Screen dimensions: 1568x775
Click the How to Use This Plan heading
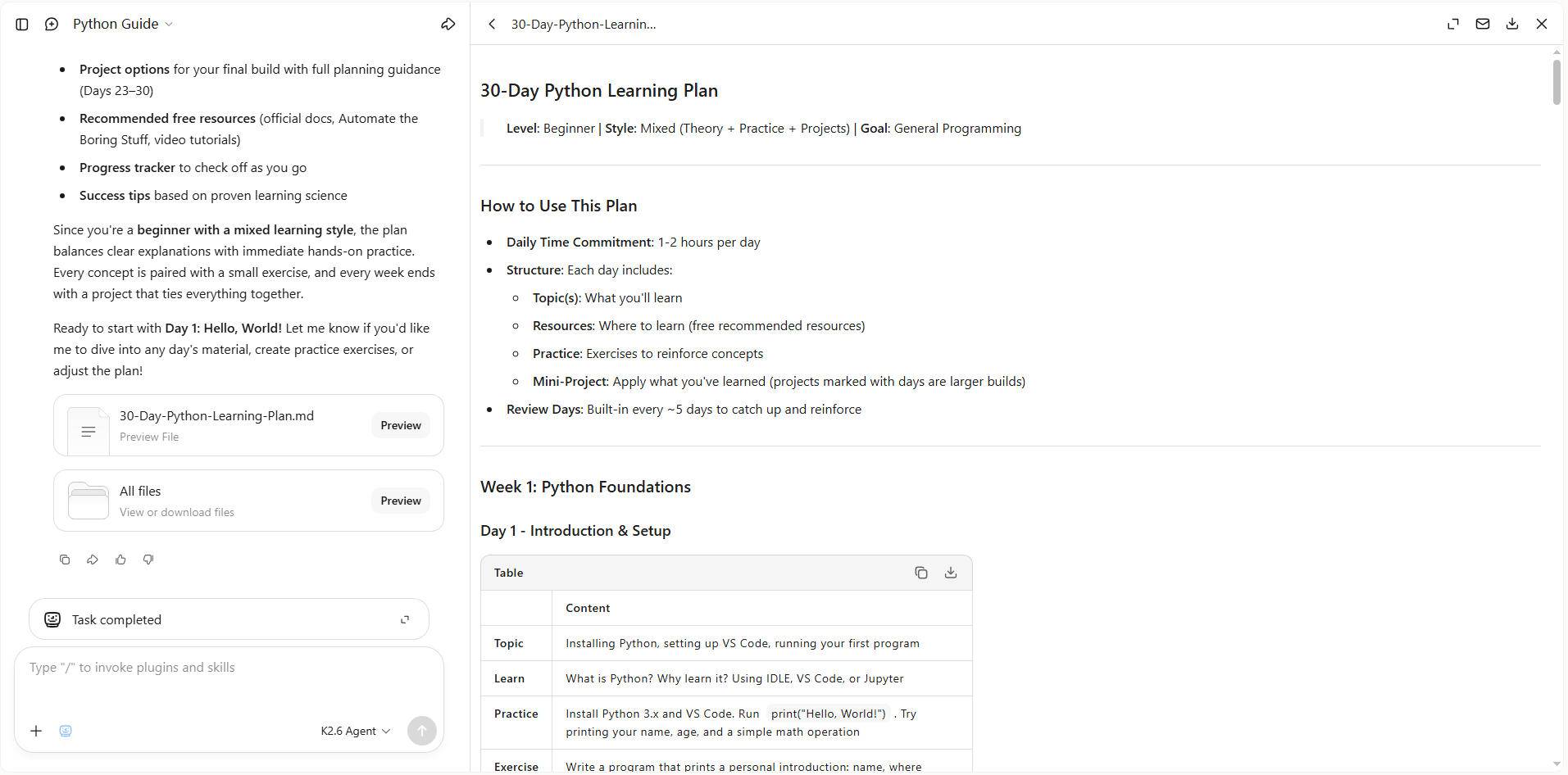(x=558, y=206)
